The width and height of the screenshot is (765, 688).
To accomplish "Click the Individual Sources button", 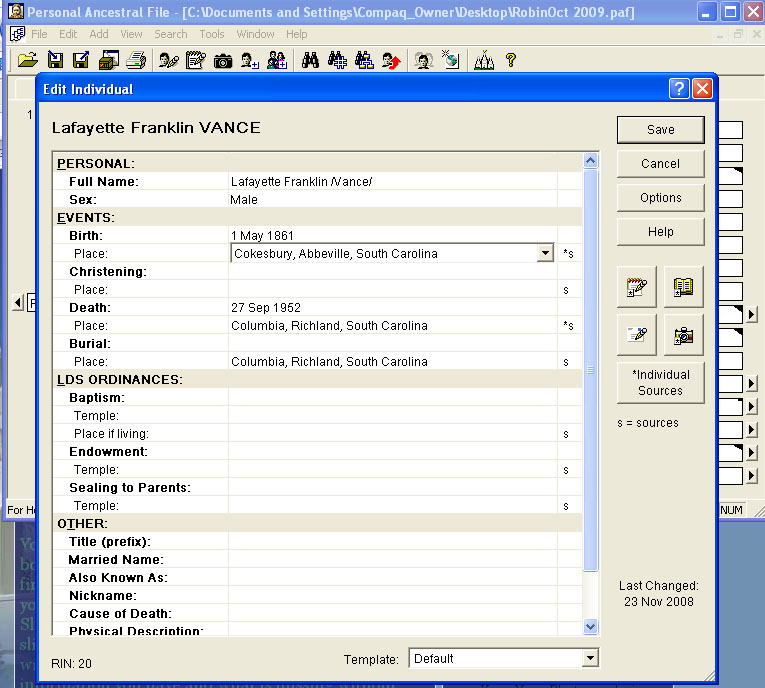I will (661, 383).
